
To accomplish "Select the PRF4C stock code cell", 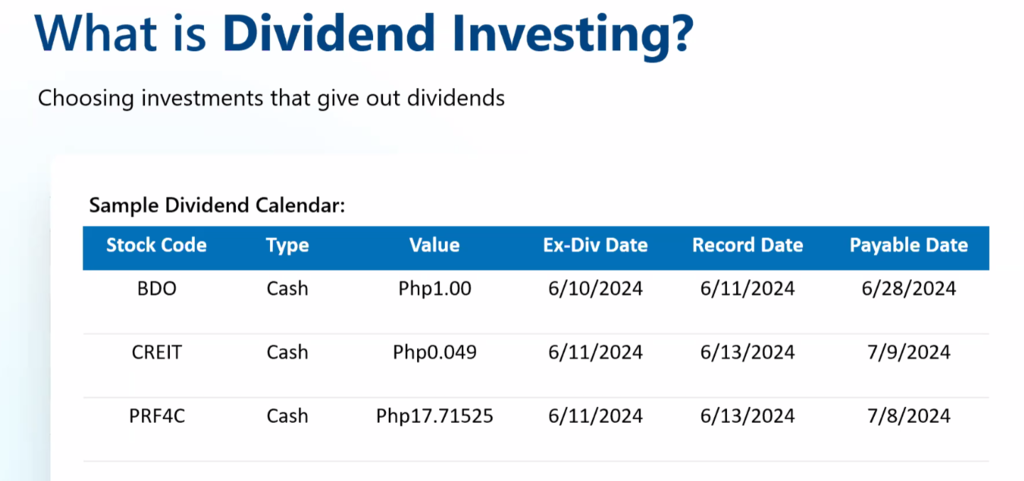I will pyautogui.click(x=156, y=415).
